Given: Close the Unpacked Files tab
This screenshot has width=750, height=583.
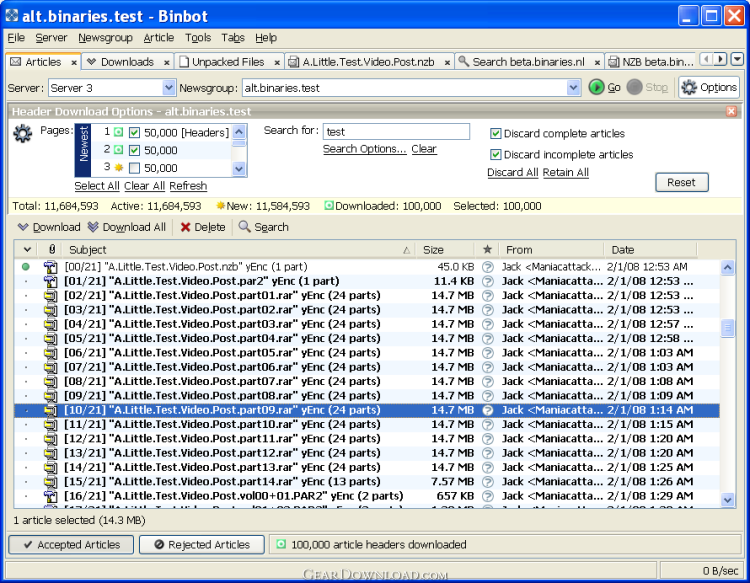Looking at the screenshot, I should click(277, 62).
